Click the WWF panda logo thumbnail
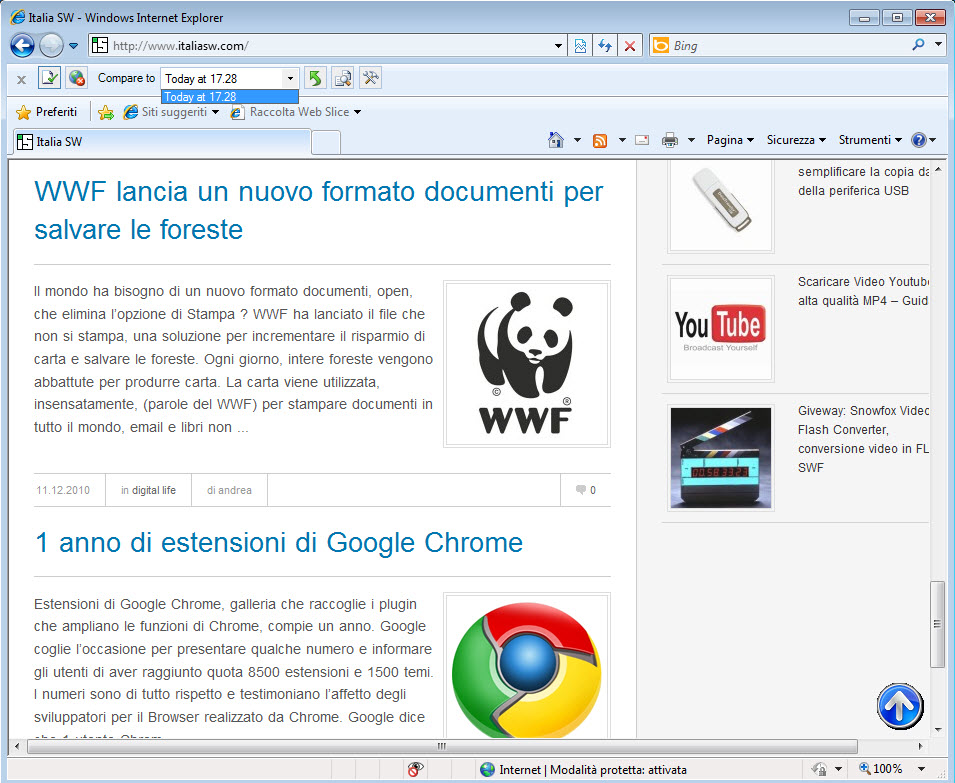This screenshot has height=783, width=955. (x=527, y=364)
